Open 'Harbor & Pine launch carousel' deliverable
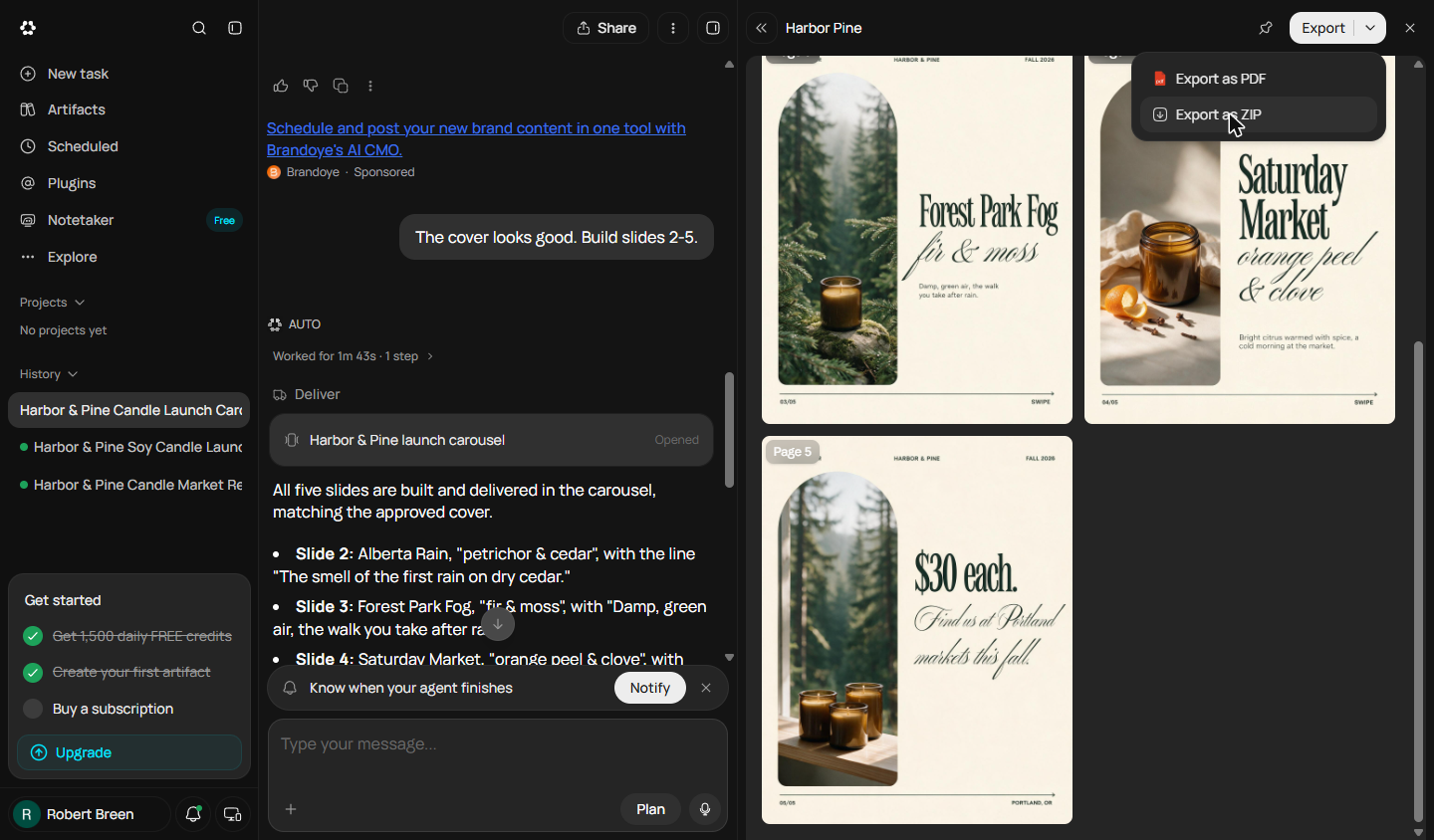This screenshot has height=840, width=1434. tap(491, 440)
